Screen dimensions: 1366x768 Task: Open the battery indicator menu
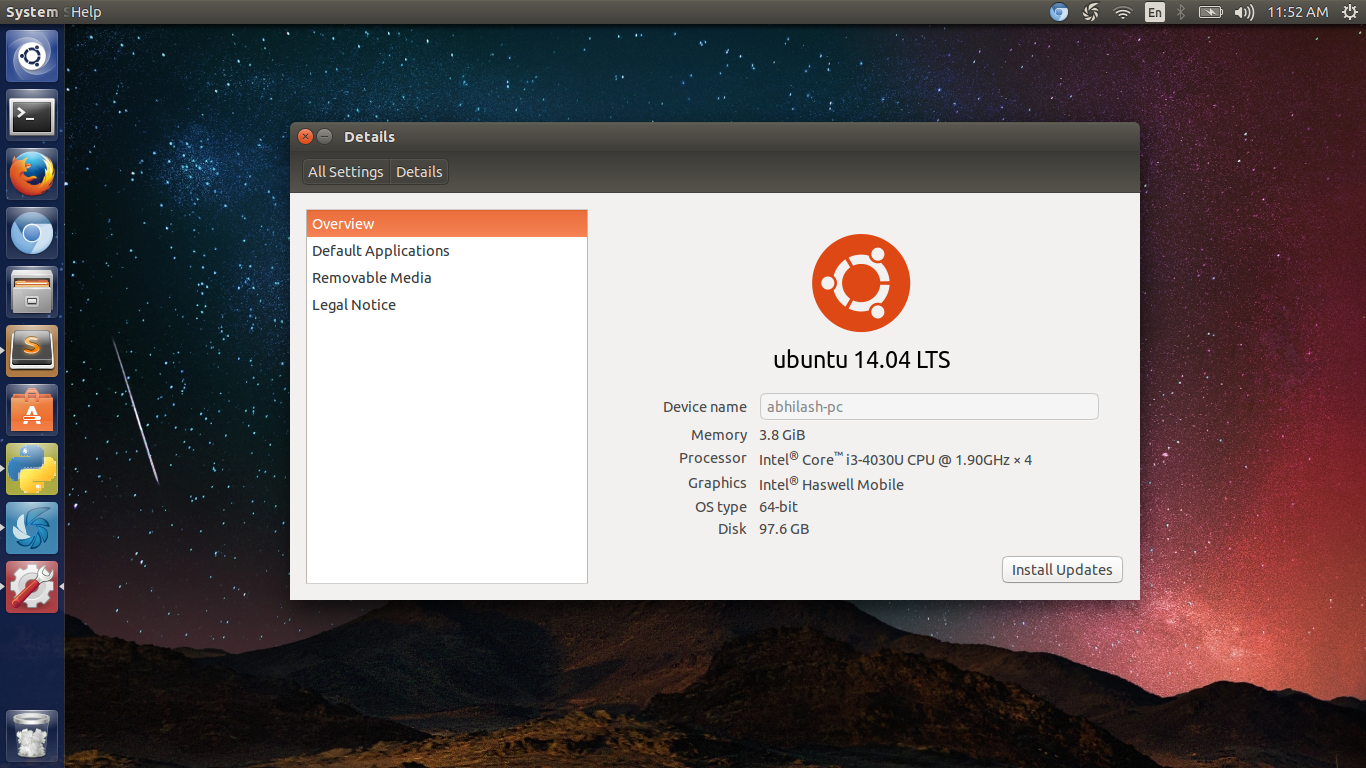[1211, 12]
